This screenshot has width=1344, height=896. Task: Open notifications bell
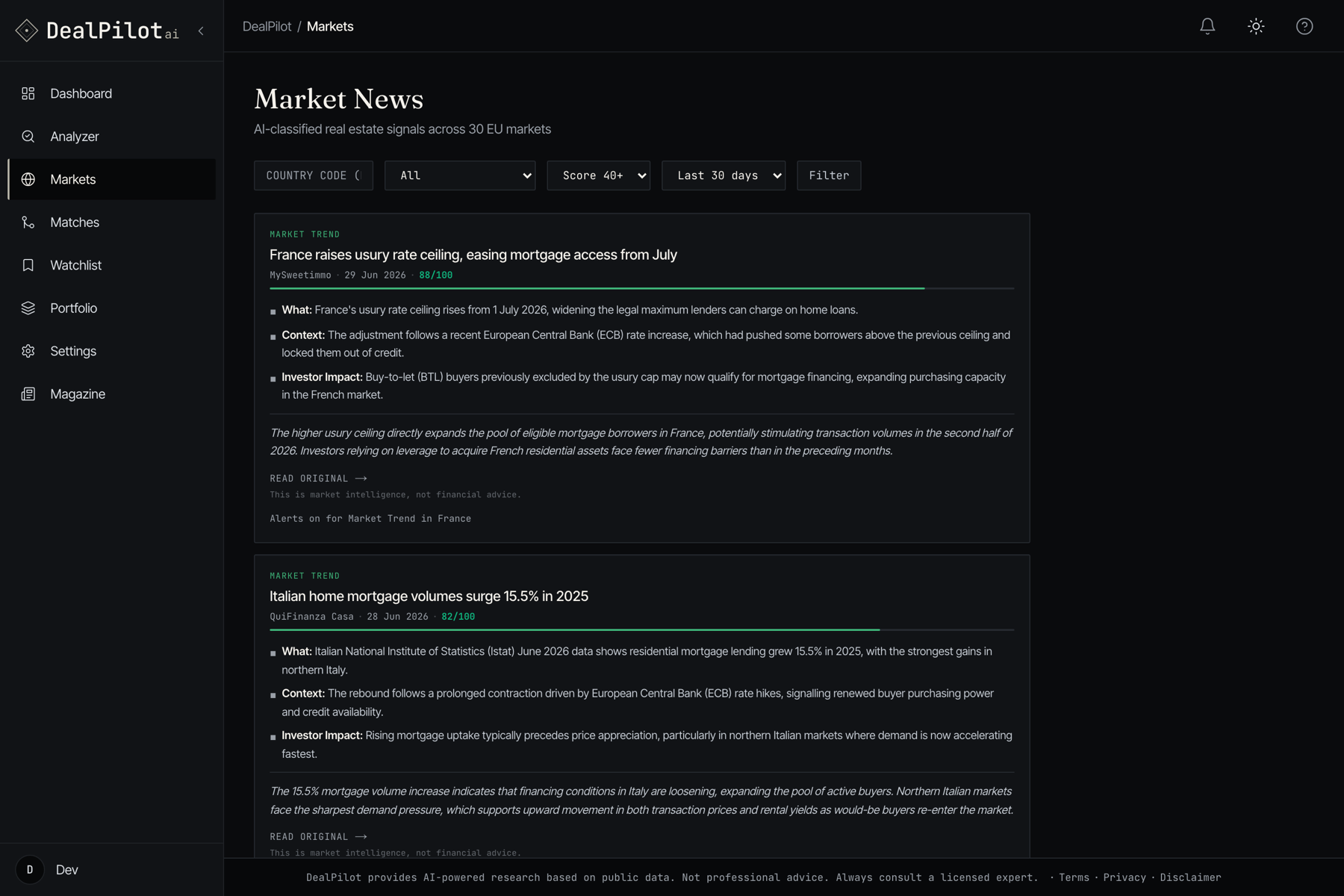(1207, 26)
